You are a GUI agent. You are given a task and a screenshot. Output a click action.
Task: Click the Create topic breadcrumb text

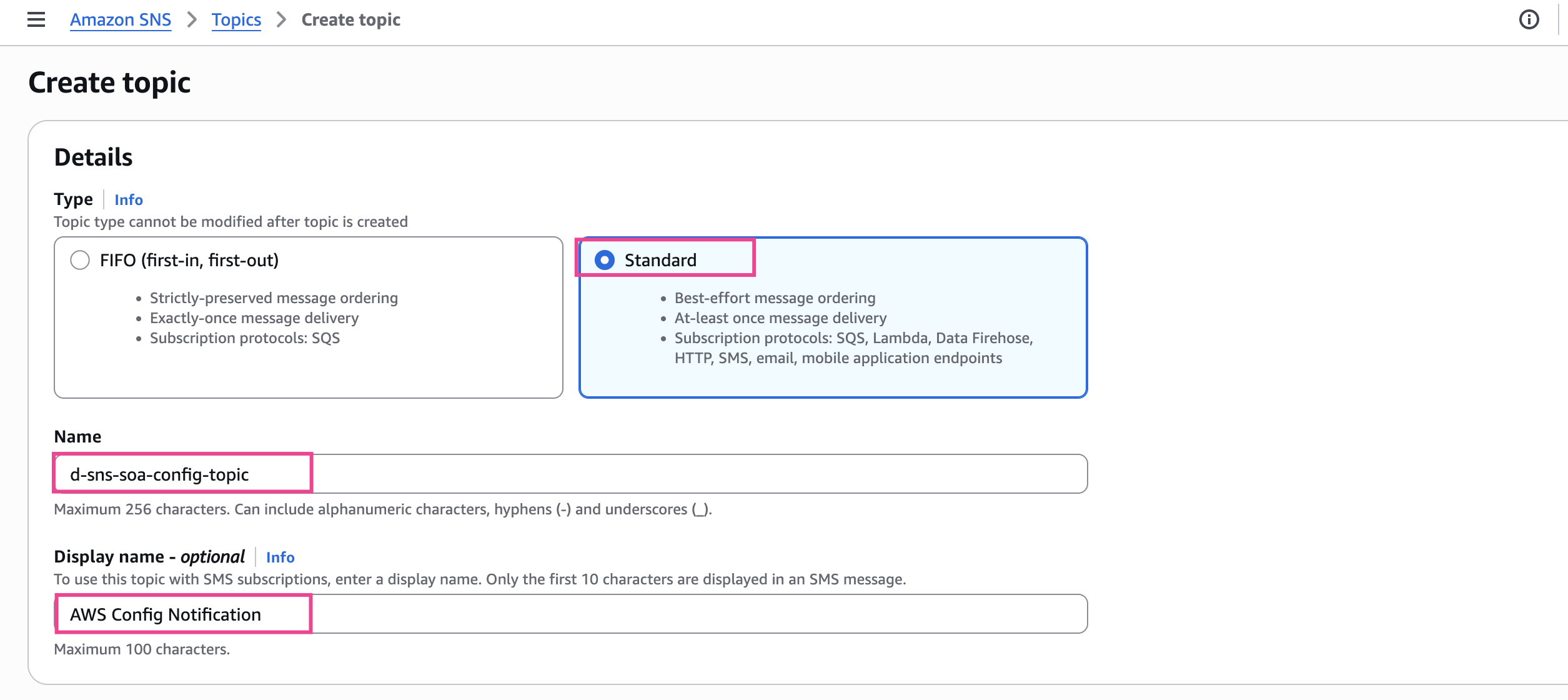click(350, 20)
